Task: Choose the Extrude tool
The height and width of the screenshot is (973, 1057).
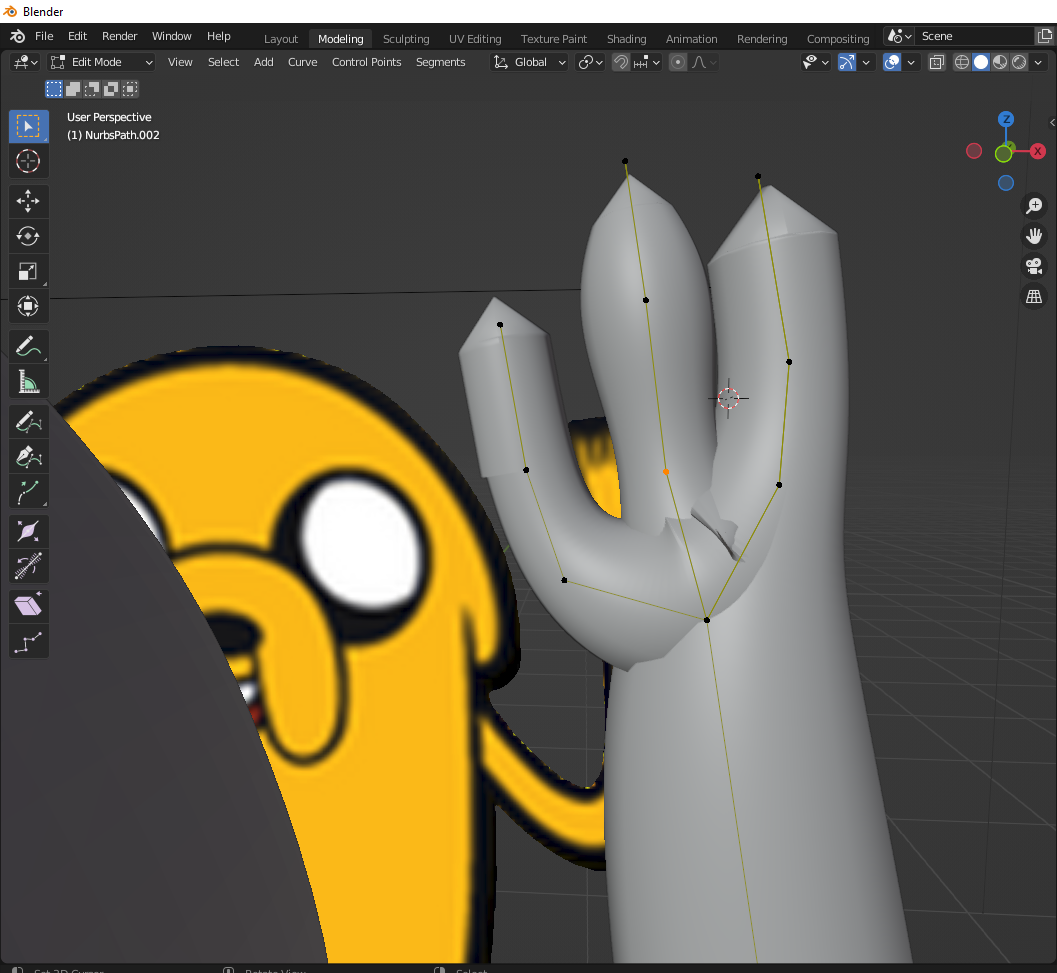Action: point(28,492)
